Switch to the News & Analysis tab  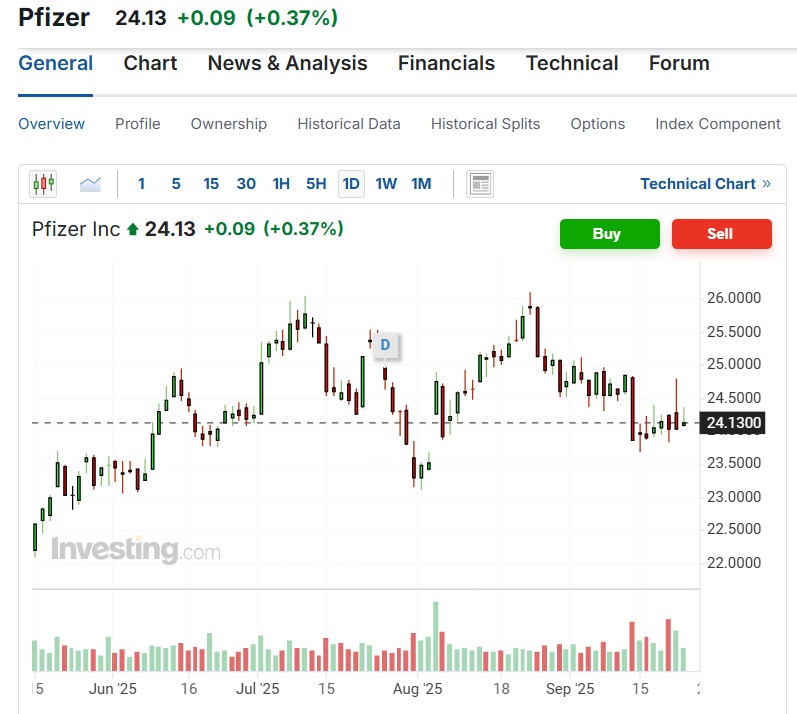pyautogui.click(x=287, y=63)
